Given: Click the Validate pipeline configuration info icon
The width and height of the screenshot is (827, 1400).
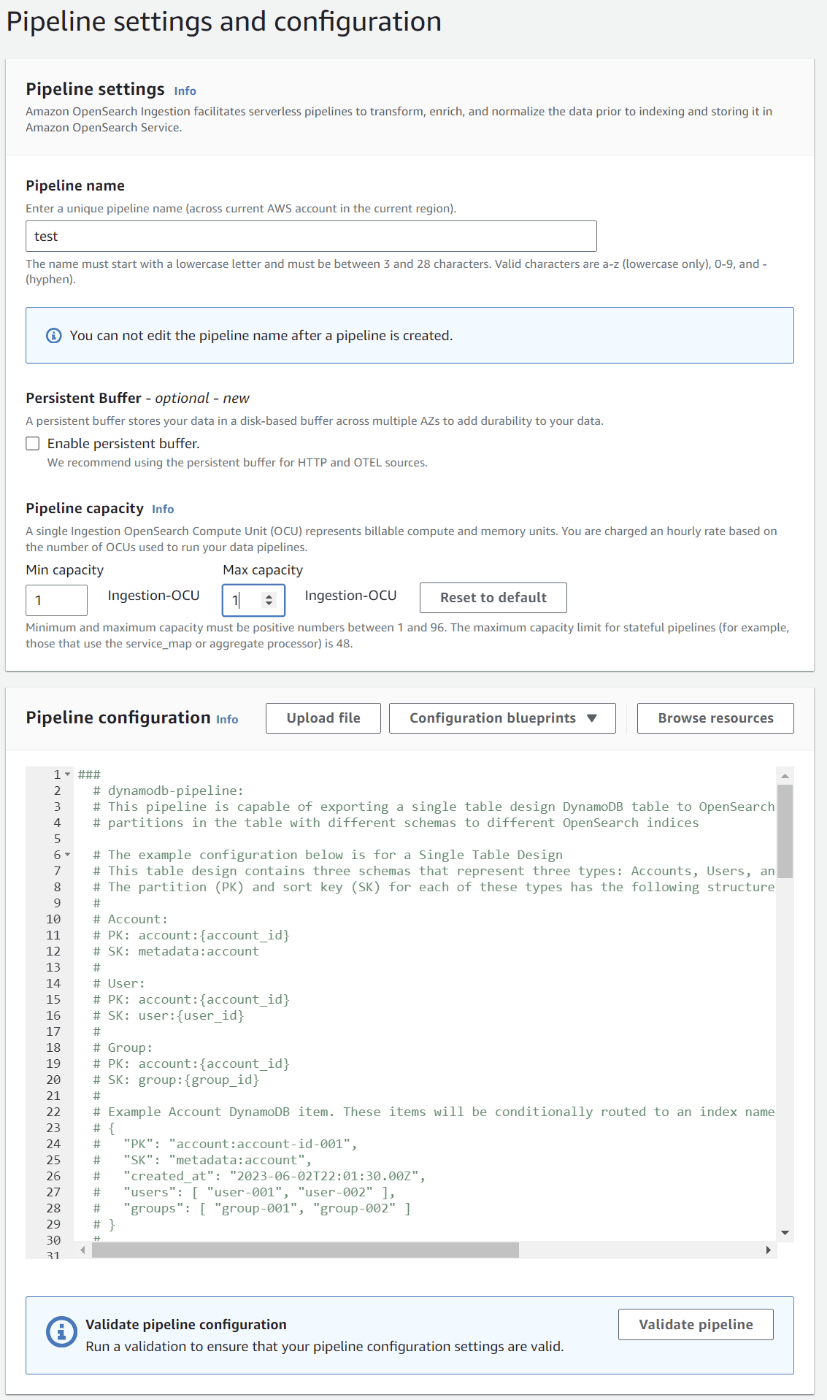Looking at the screenshot, I should tap(63, 1332).
